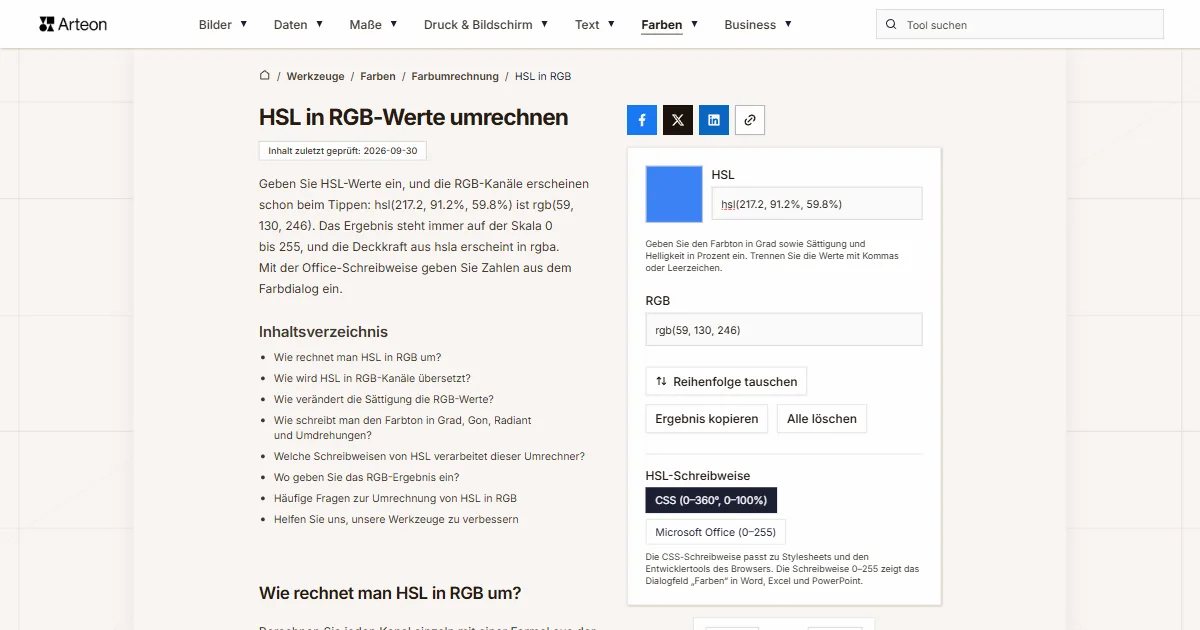Open the Bilder menu
Screen dimensions: 1200x630
(x=215, y=25)
